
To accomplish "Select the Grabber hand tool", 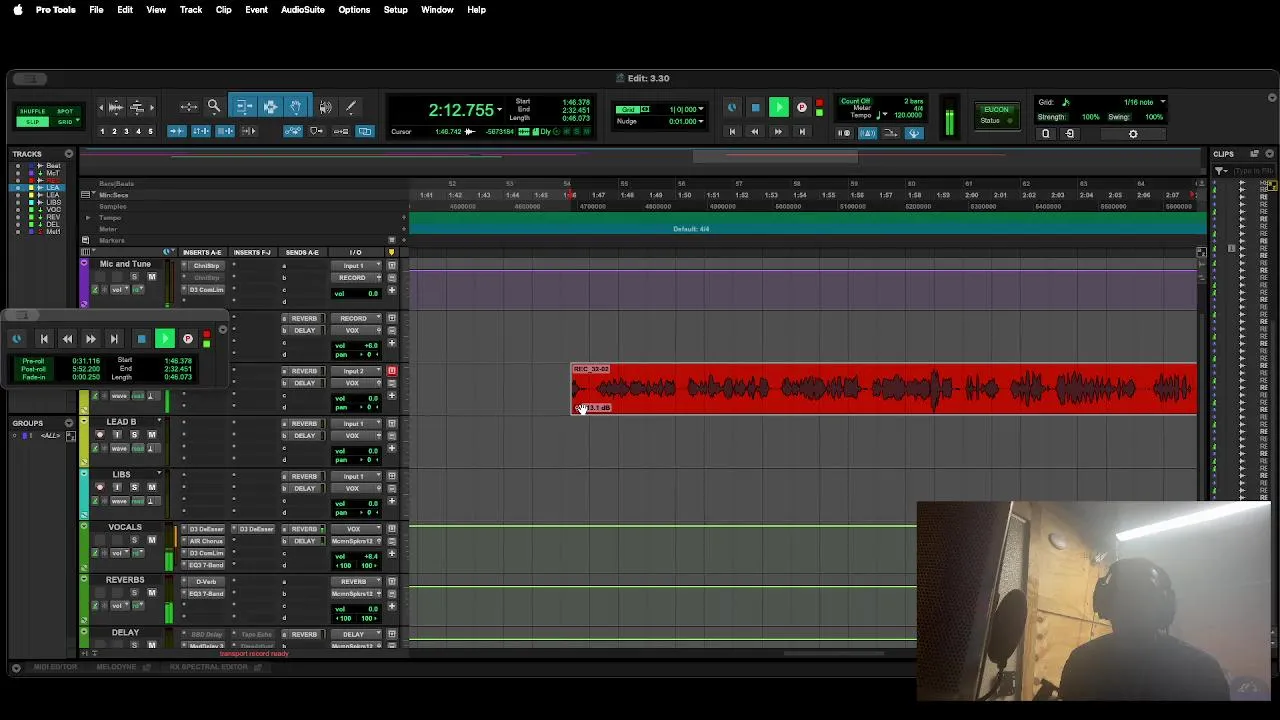I will [296, 106].
